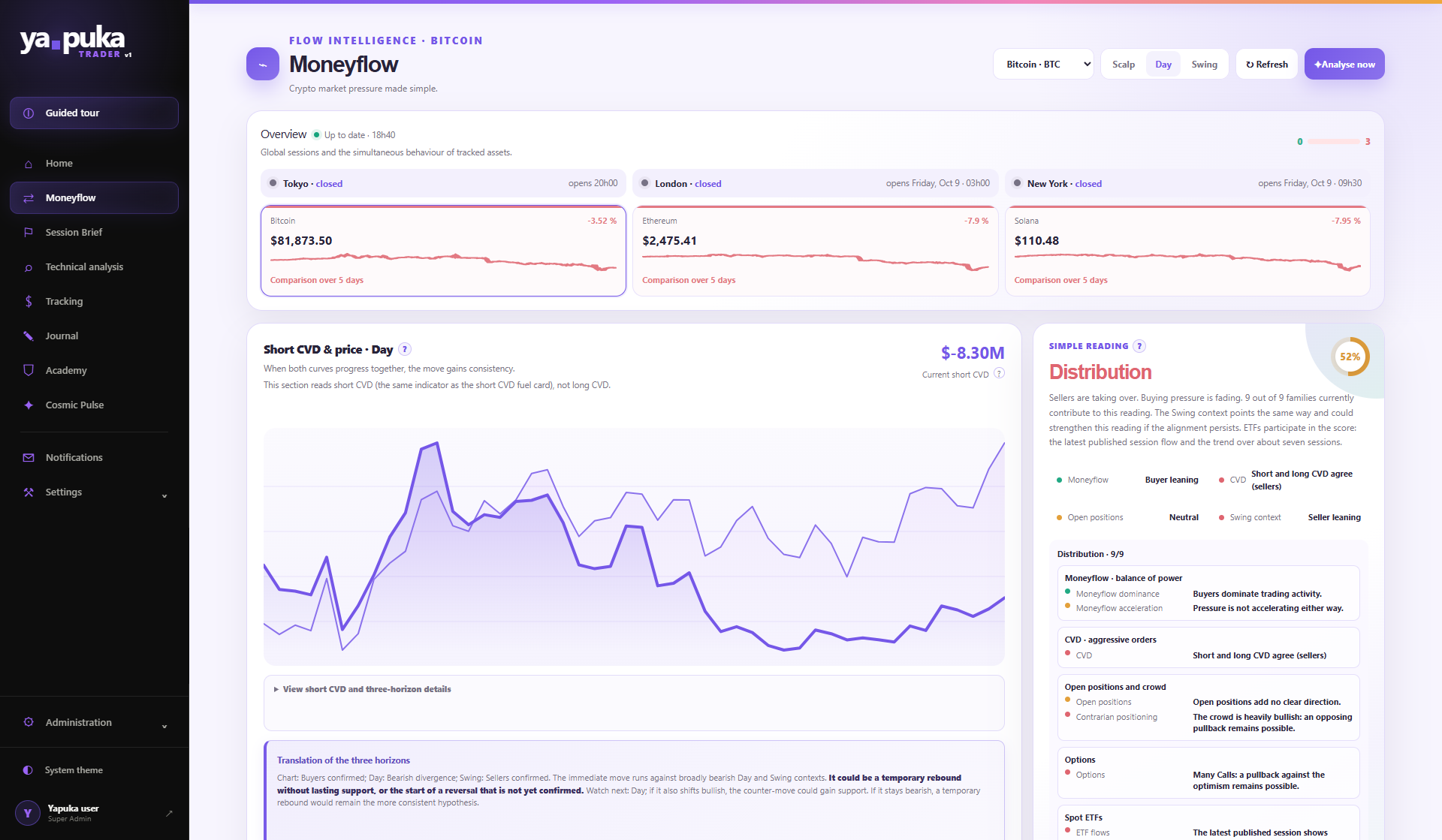
Task: Click the New York · closed session row
Action: [x=1187, y=183]
